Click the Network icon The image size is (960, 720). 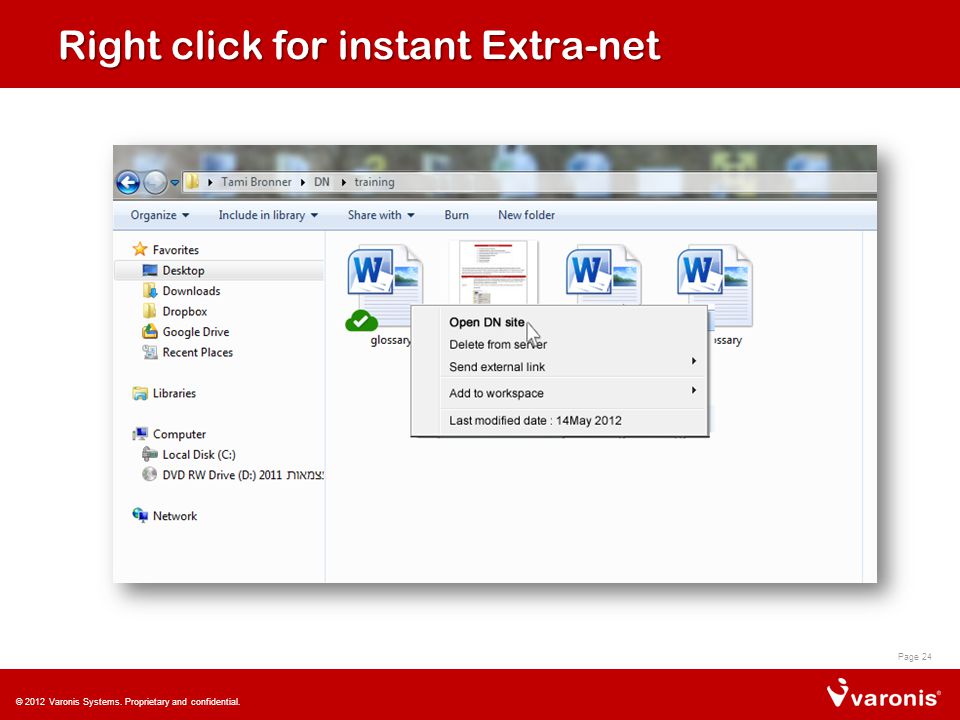point(140,516)
